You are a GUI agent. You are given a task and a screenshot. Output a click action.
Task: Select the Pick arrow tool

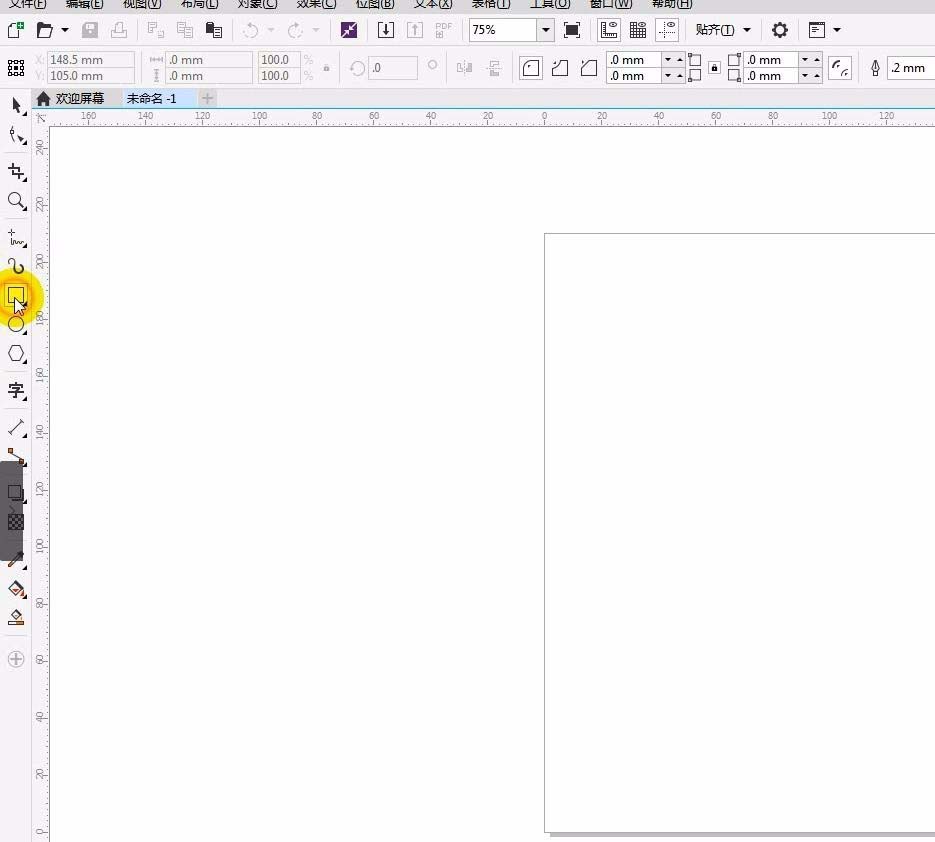pyautogui.click(x=16, y=107)
